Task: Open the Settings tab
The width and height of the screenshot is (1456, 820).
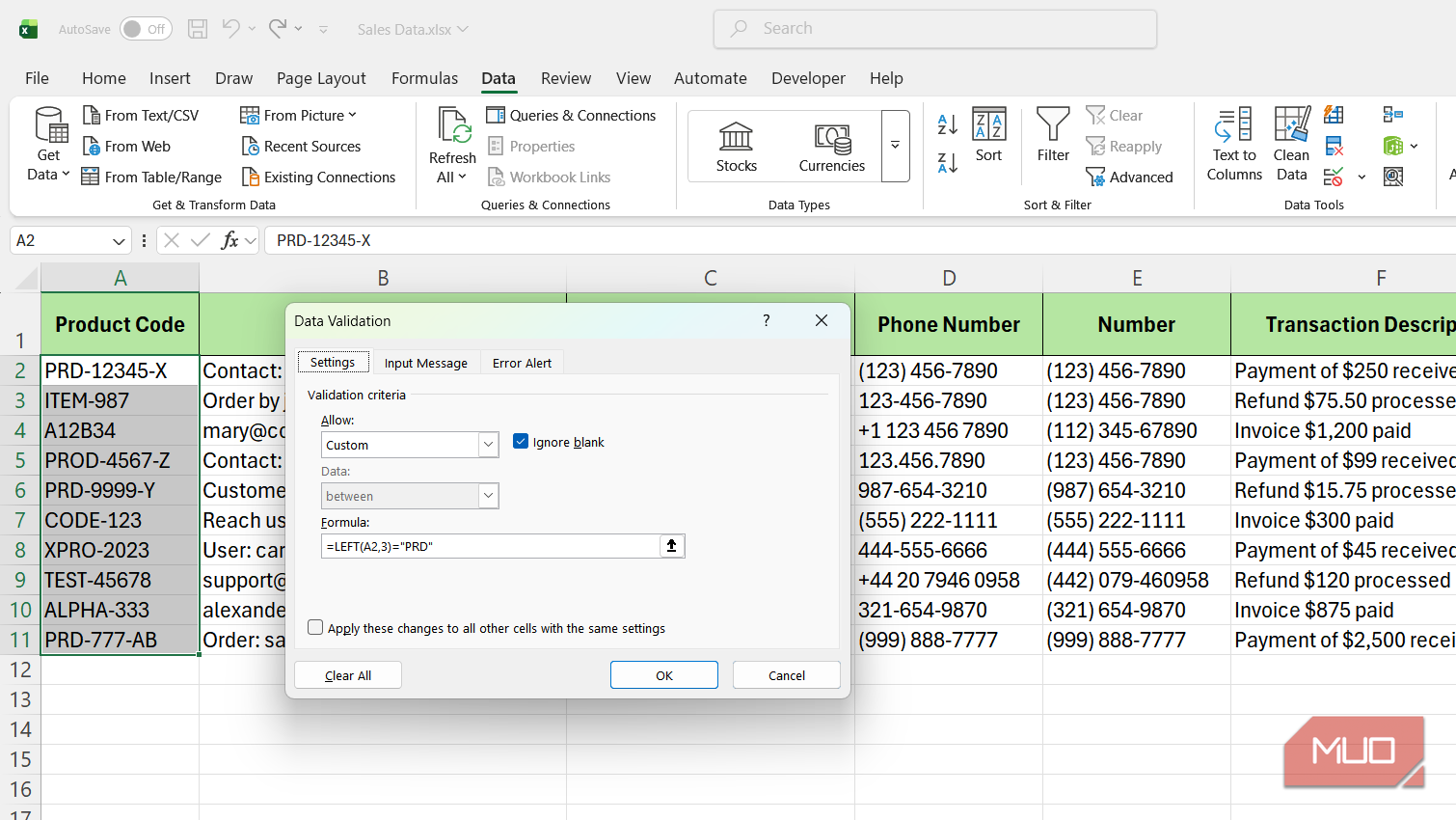Action: [x=333, y=362]
